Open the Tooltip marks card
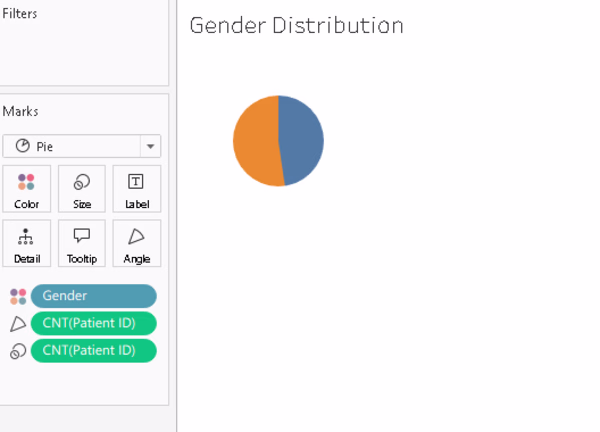Screen dimensions: 600x432 click(82, 243)
